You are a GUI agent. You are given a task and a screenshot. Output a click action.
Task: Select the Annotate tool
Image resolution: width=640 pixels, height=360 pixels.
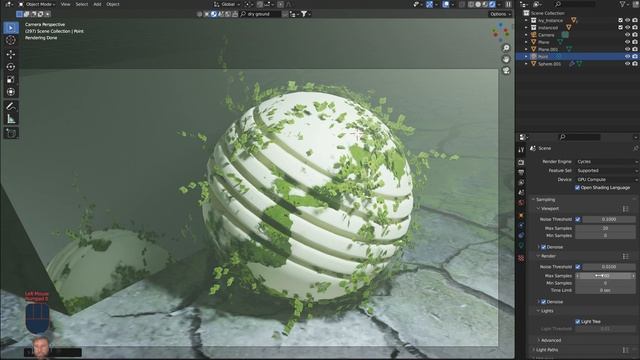pyautogui.click(x=11, y=107)
